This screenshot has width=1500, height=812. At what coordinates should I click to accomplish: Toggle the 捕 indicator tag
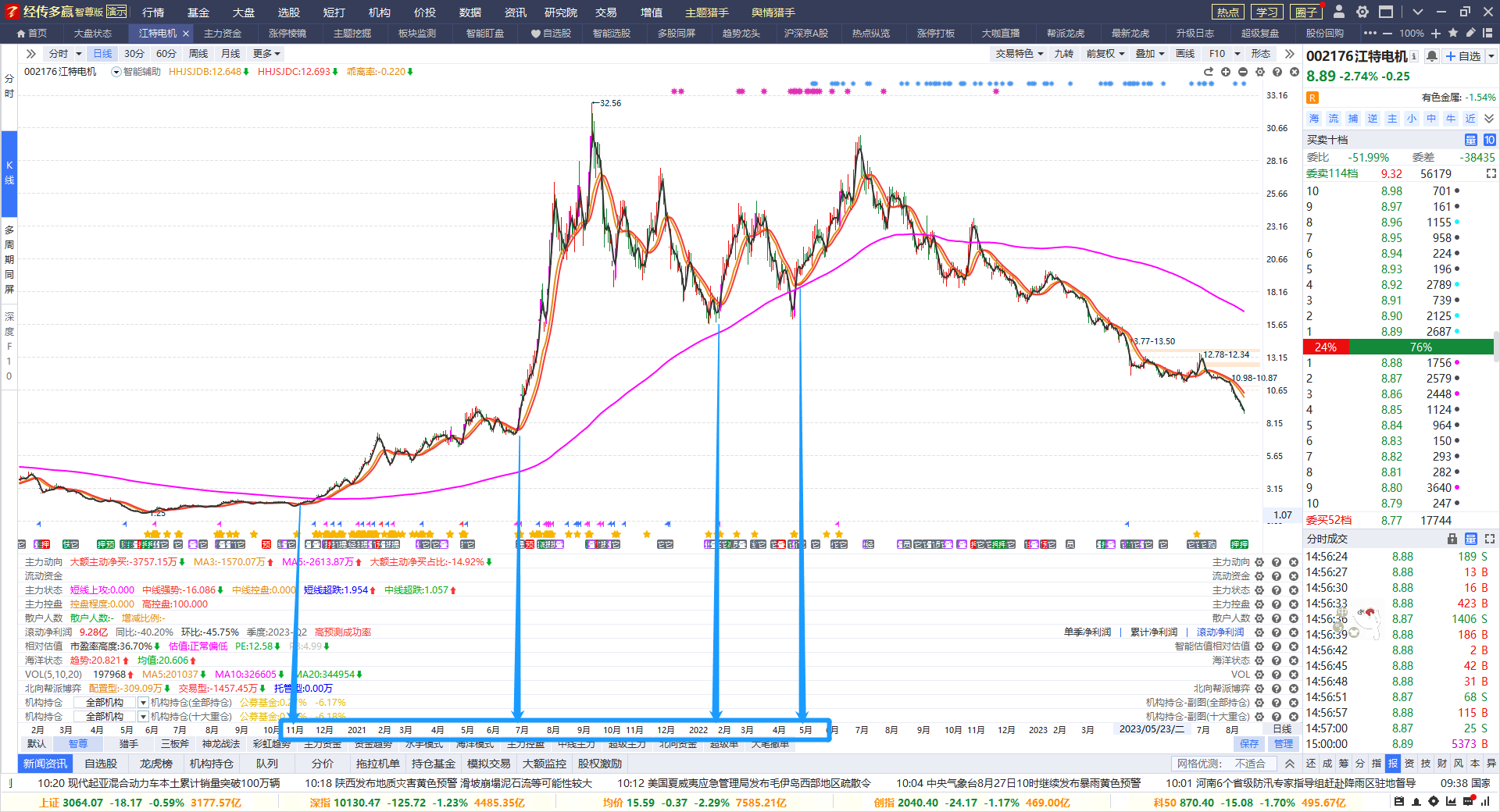coord(1353,119)
